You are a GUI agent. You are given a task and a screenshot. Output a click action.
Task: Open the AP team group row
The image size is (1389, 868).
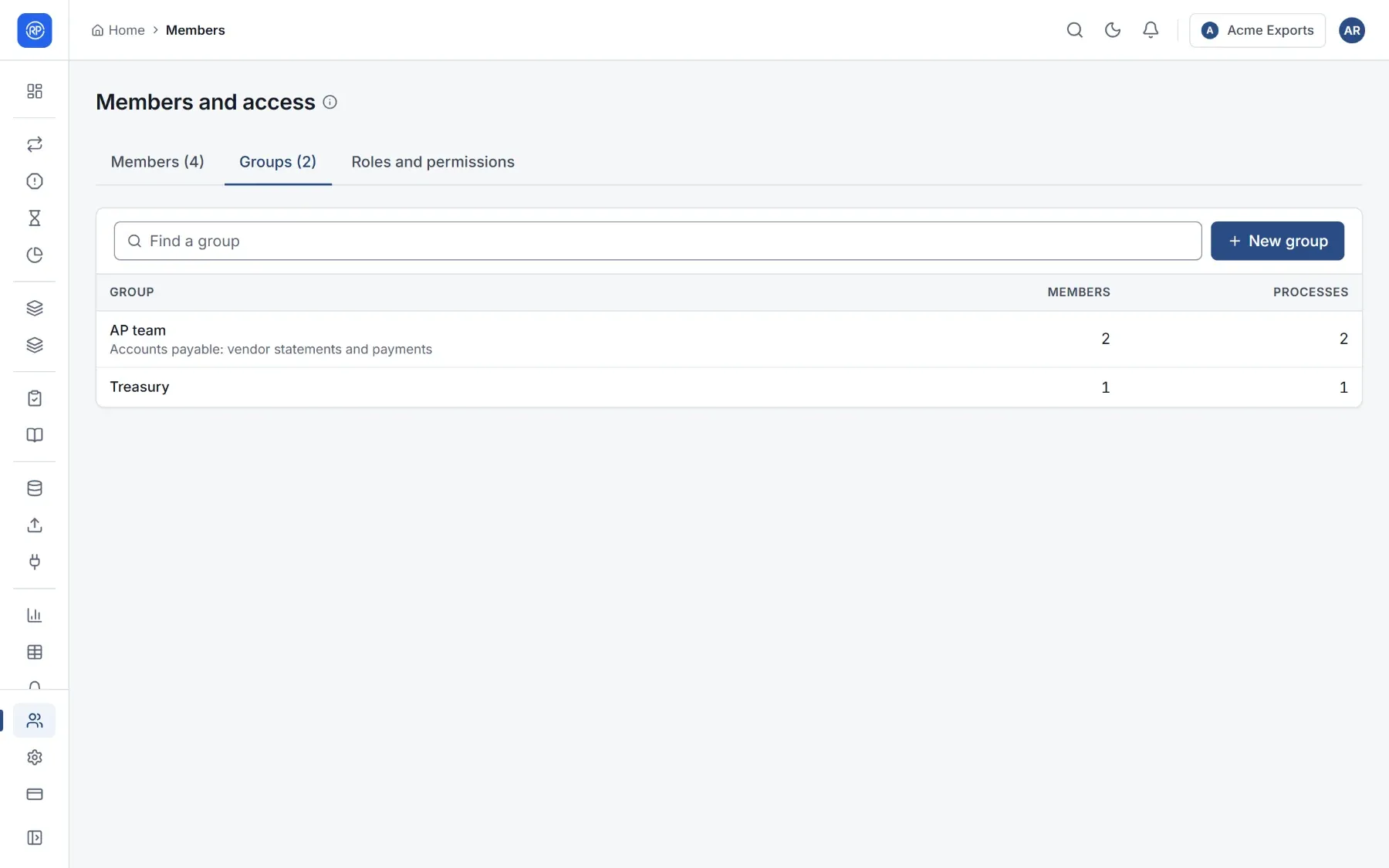[x=728, y=339]
